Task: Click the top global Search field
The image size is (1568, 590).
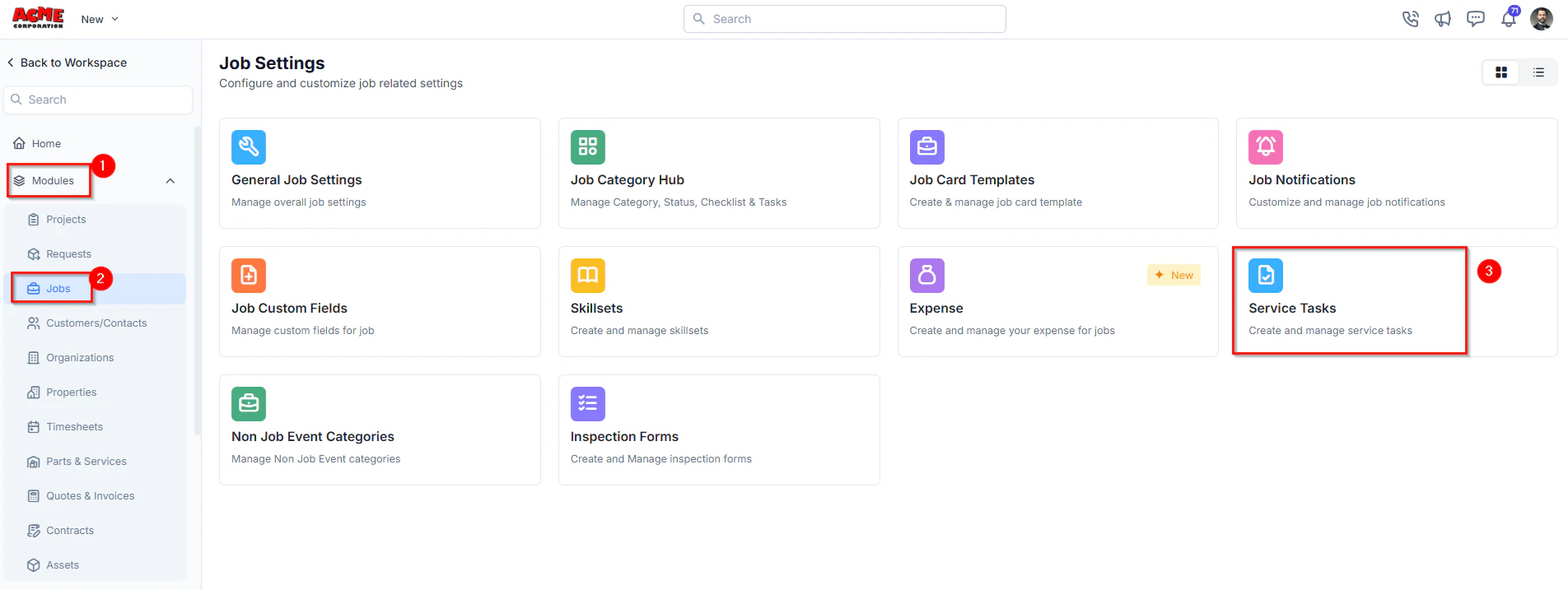Action: pyautogui.click(x=844, y=19)
